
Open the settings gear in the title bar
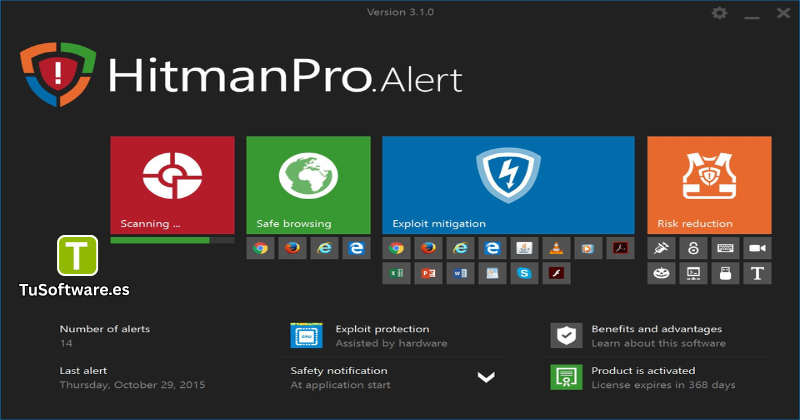pyautogui.click(x=719, y=13)
